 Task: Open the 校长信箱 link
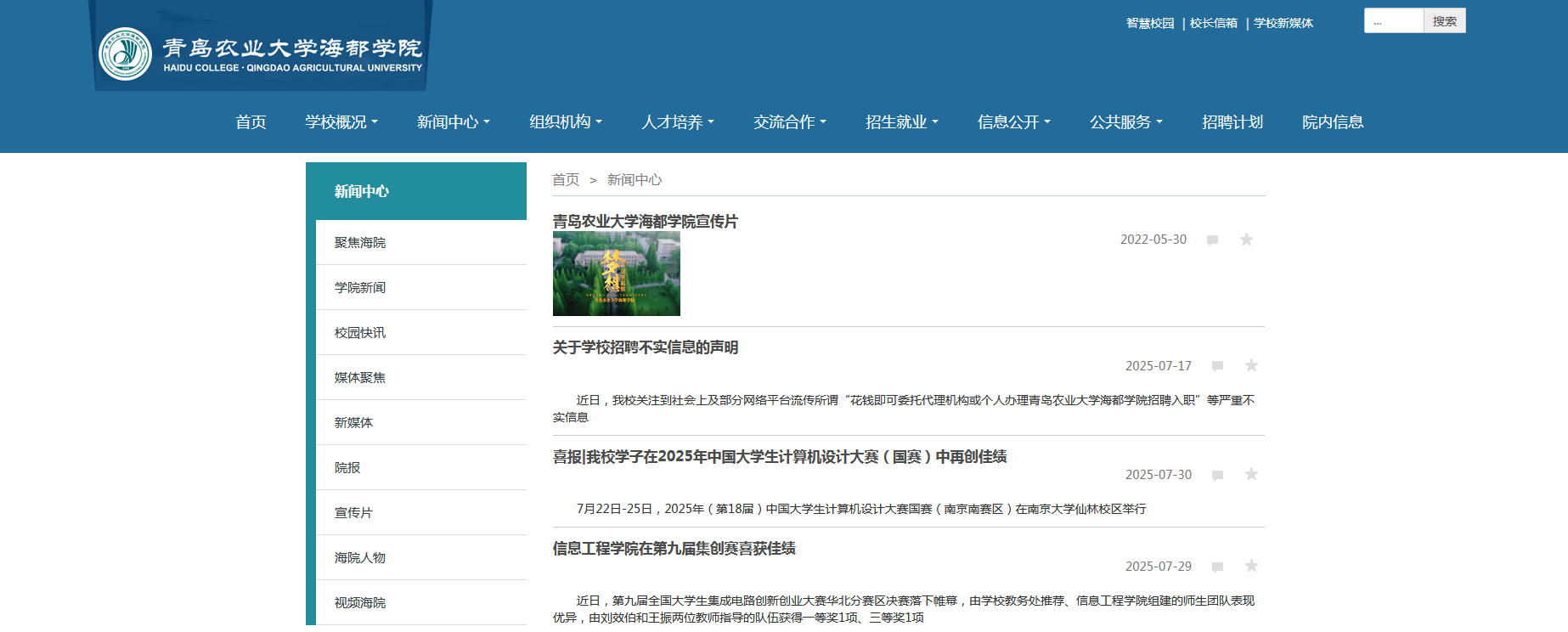click(1213, 23)
